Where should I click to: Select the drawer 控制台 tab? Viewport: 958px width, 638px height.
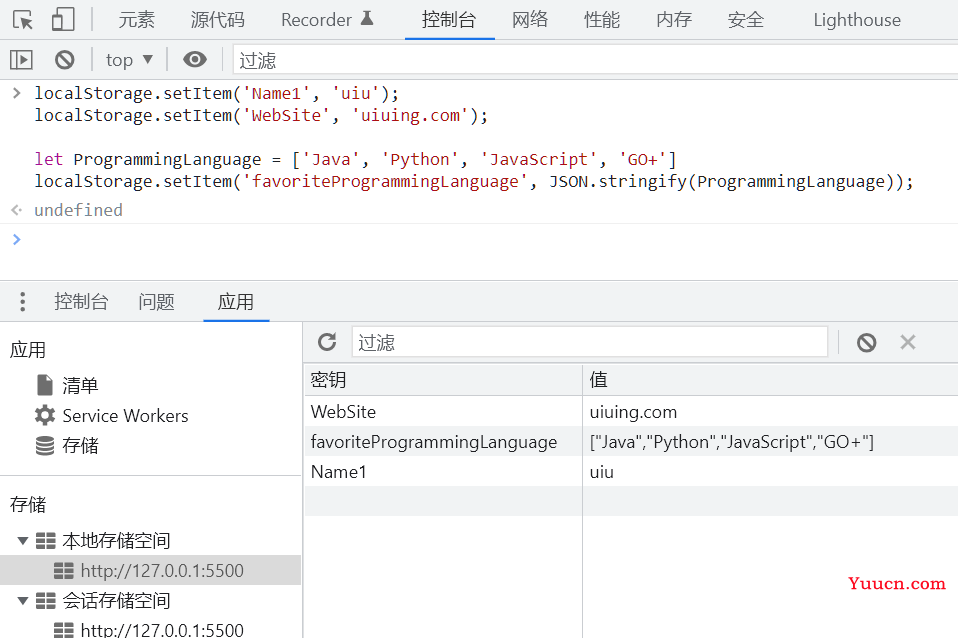(x=81, y=302)
